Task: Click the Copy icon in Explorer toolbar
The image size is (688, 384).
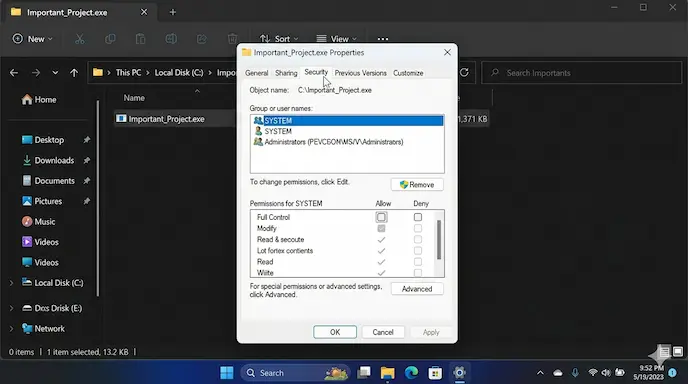Action: click(x=110, y=39)
